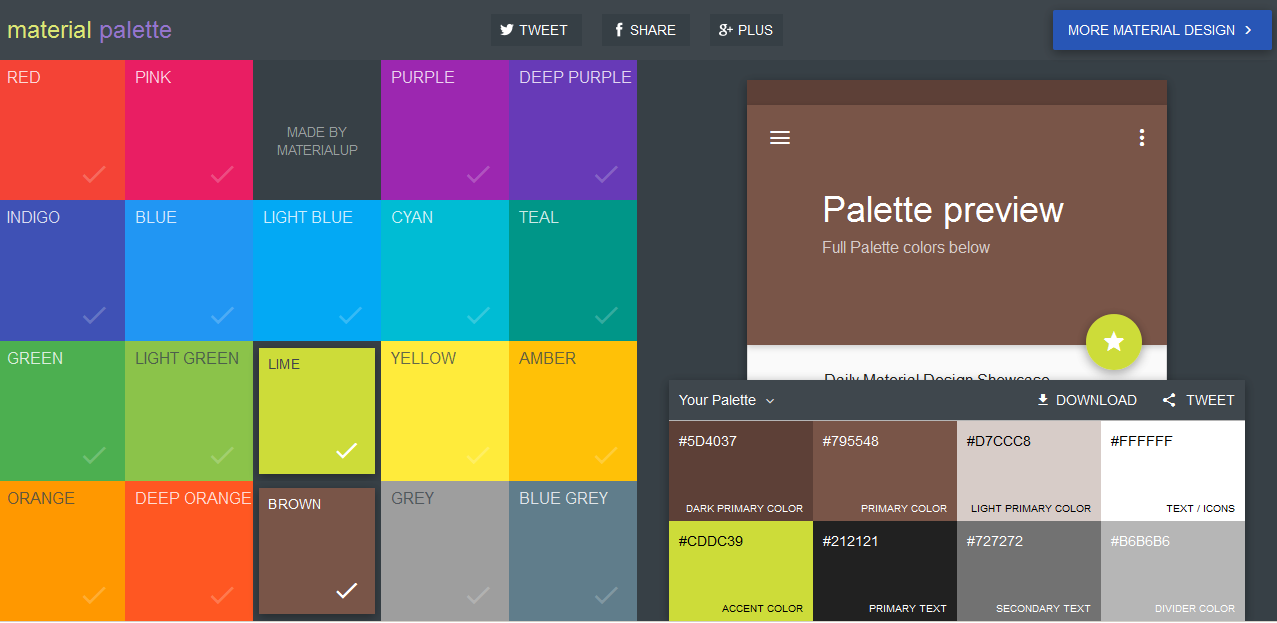1277x623 pixels.
Task: Click the SHARE button at the top
Action: point(645,30)
